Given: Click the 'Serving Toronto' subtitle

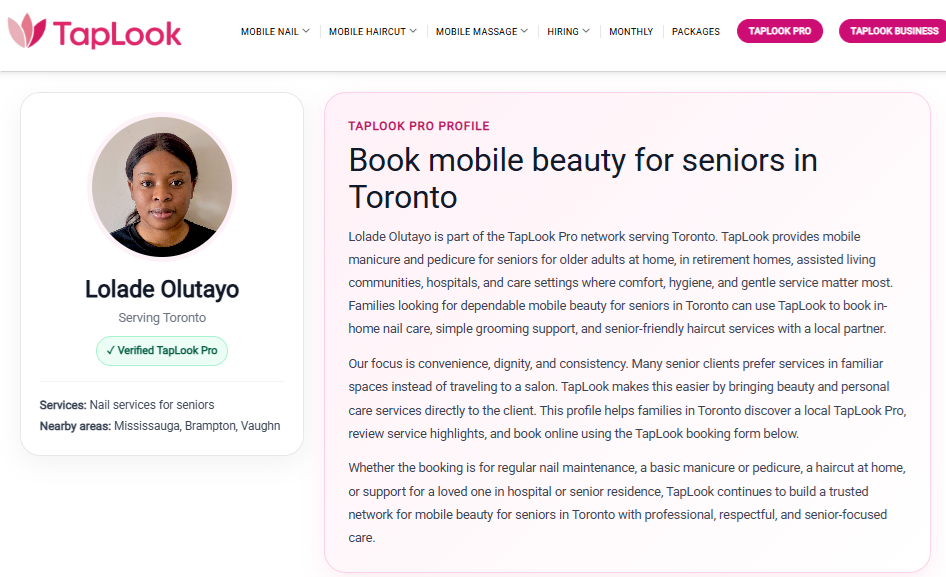Looking at the screenshot, I should point(162,317).
